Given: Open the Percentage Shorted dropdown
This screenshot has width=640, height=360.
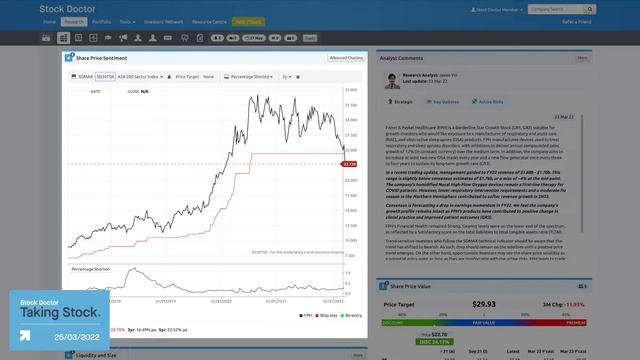Looking at the screenshot, I should pos(249,77).
